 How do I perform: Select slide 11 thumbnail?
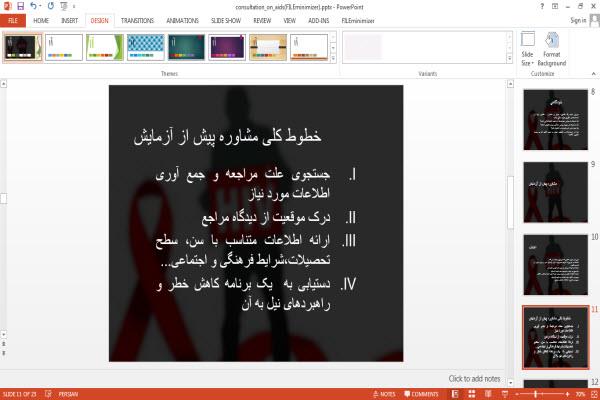[556, 337]
